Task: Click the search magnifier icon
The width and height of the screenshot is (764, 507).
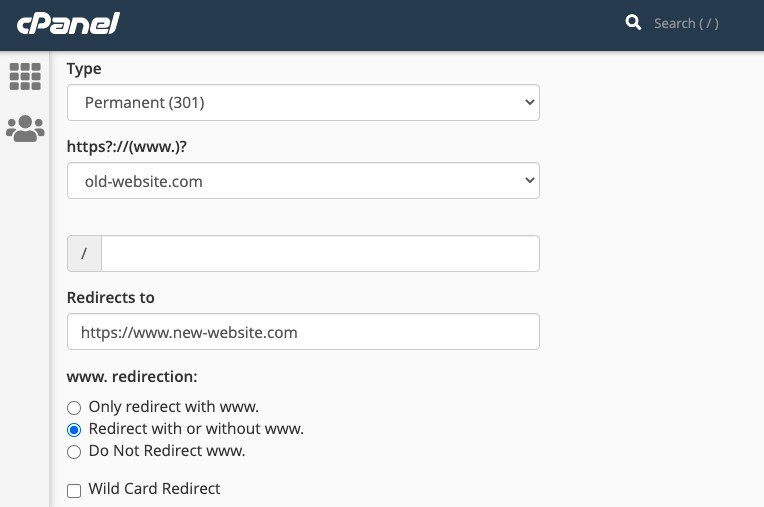Action: pos(633,22)
